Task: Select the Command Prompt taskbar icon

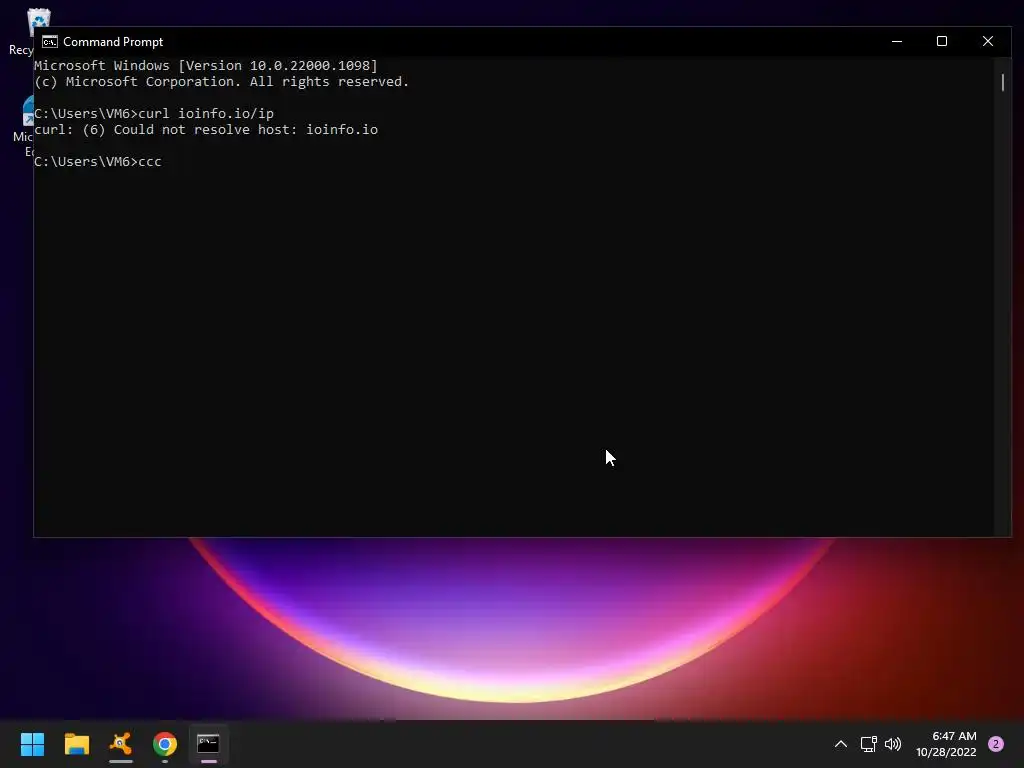Action: 208,744
